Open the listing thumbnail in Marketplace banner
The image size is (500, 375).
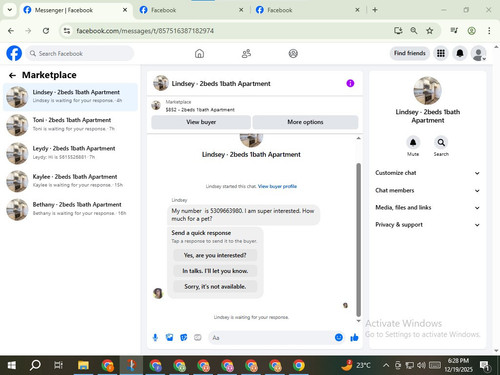156,105
